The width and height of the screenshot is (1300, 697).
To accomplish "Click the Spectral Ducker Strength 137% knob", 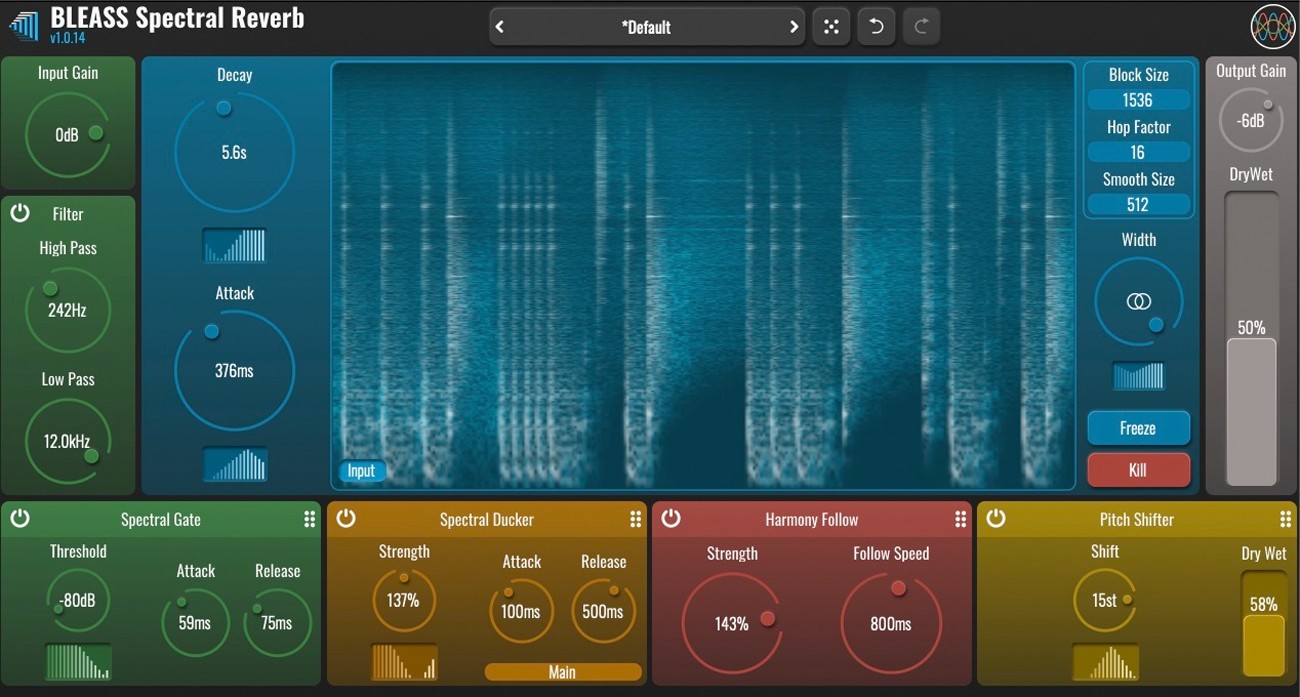I will click(404, 602).
